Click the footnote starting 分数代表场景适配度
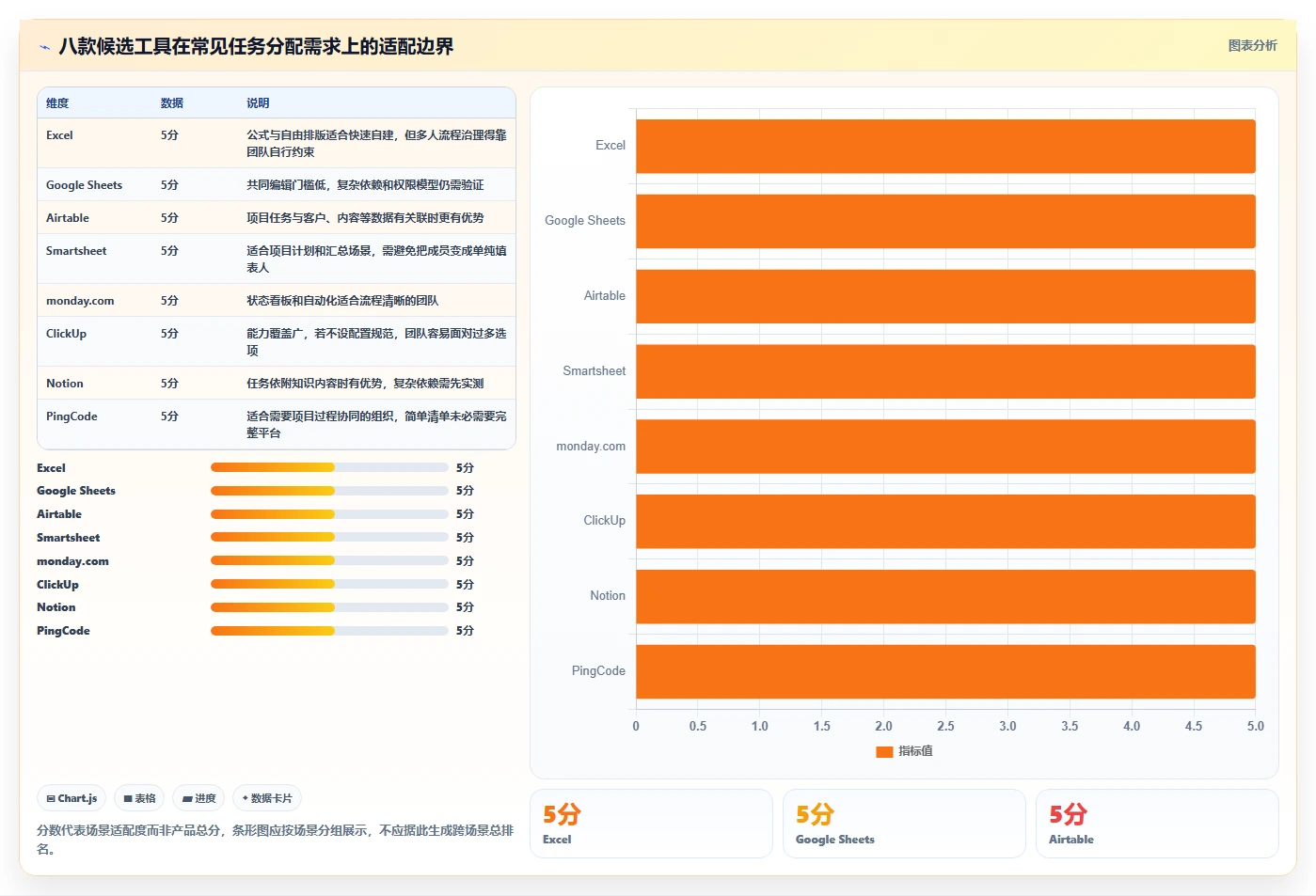1316x896 pixels. (276, 840)
